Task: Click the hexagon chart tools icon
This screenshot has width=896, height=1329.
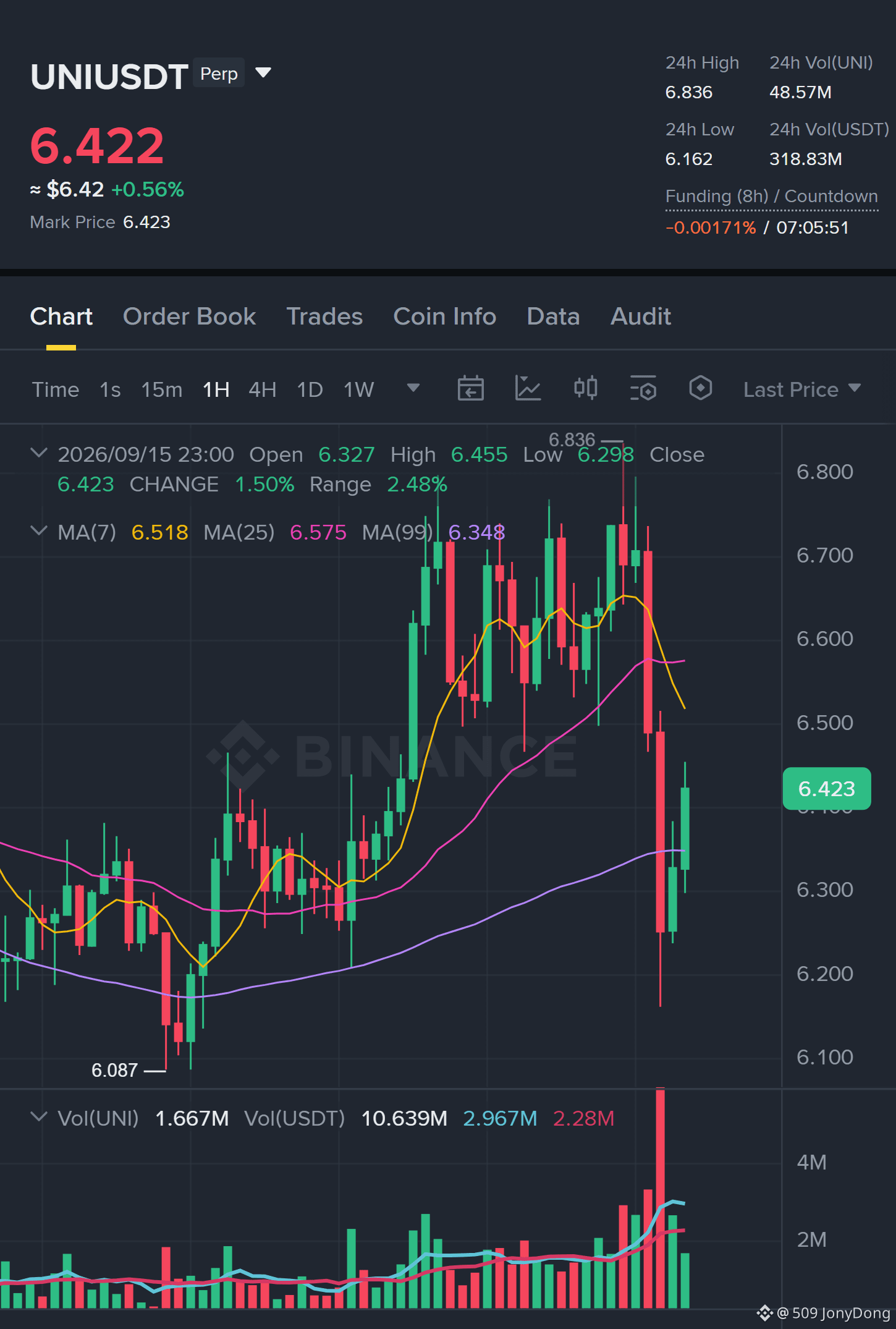Action: pos(700,388)
